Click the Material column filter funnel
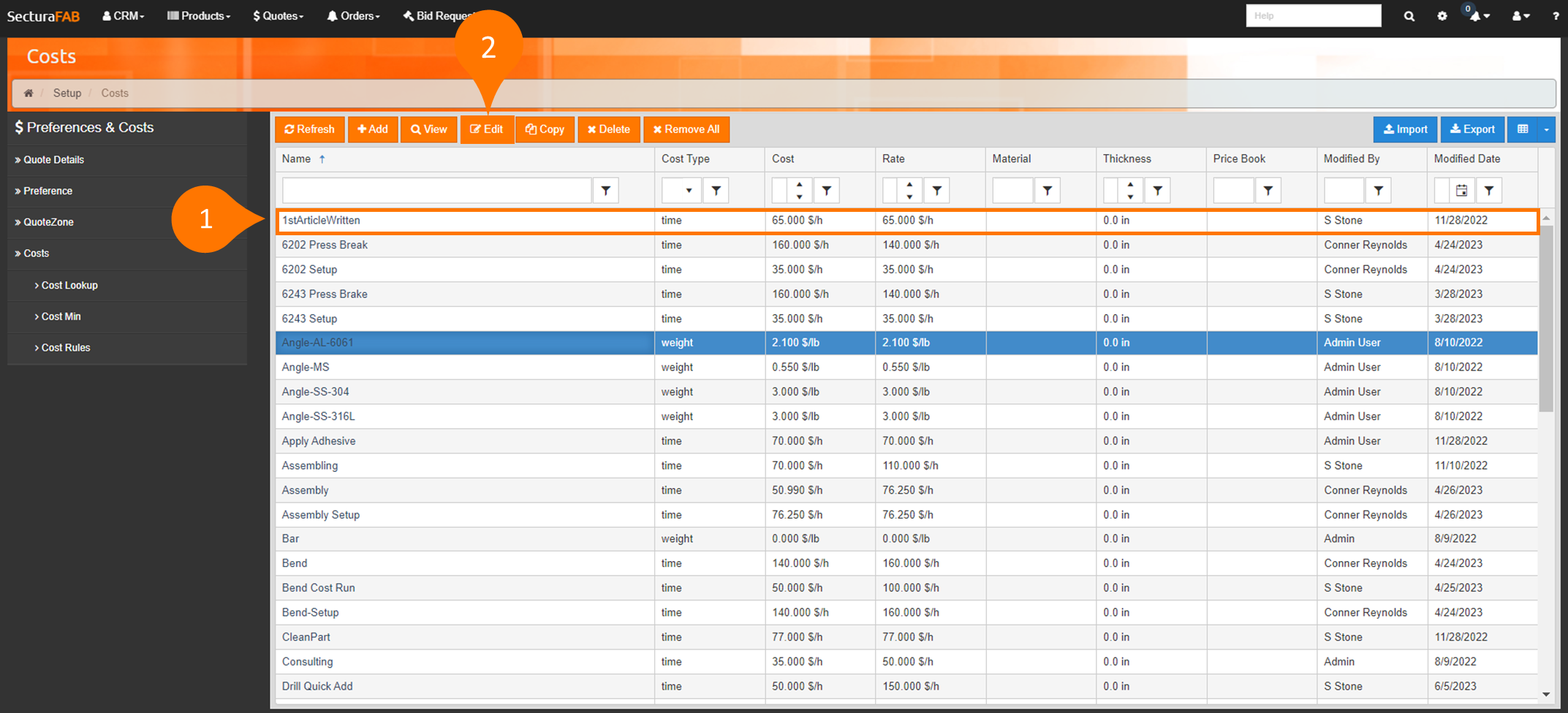Image resolution: width=1568 pixels, height=713 pixels. click(x=1048, y=191)
